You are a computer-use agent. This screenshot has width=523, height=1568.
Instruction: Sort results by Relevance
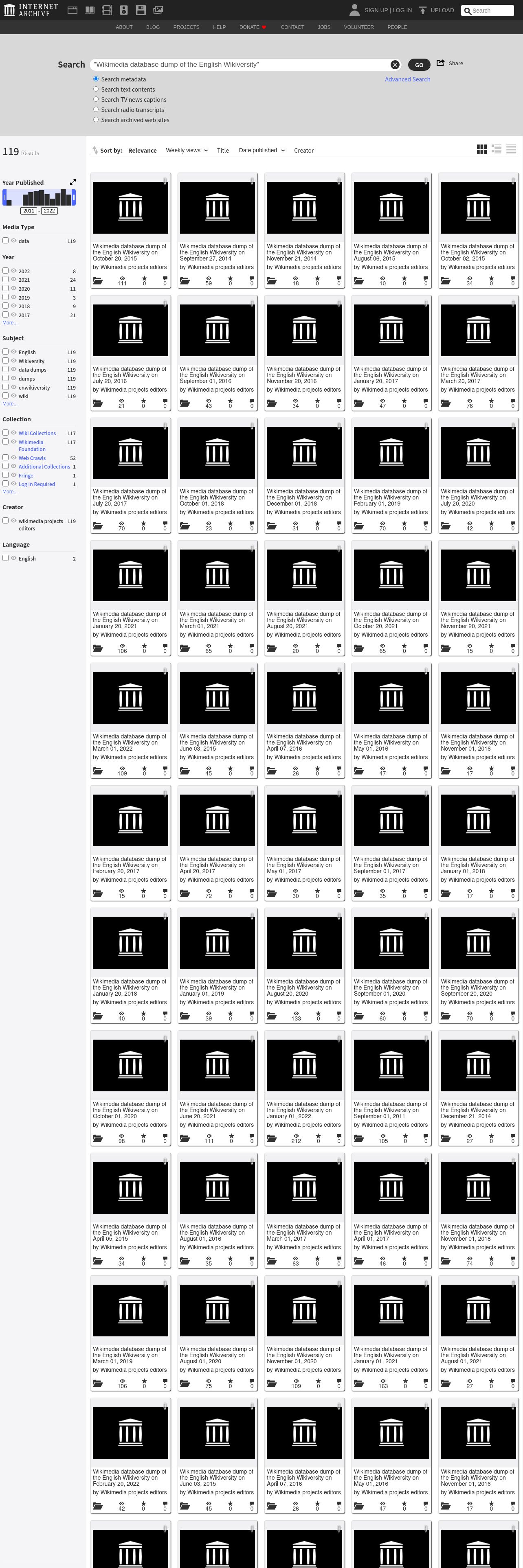pos(143,150)
